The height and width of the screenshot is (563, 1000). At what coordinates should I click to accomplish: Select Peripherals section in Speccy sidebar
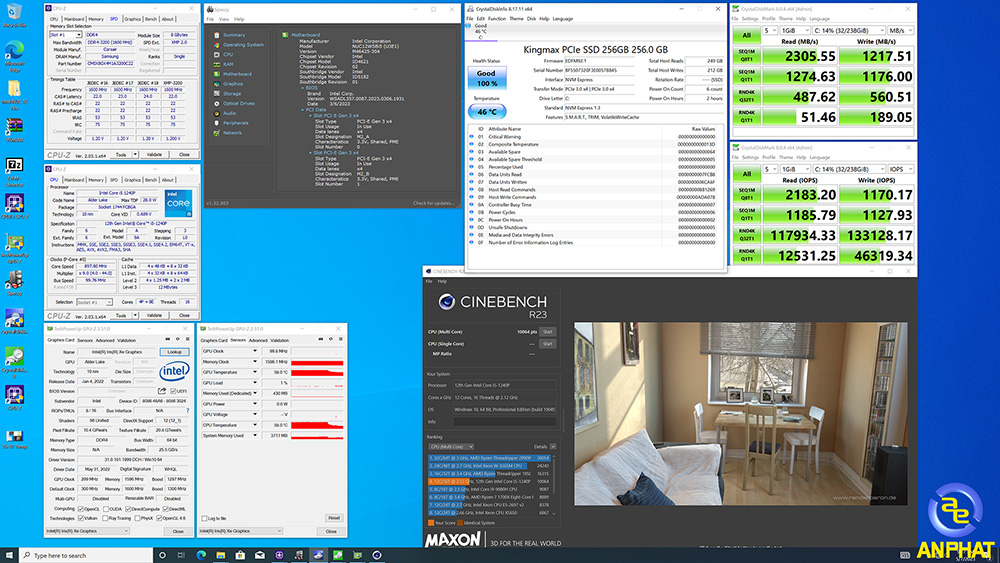click(x=235, y=123)
